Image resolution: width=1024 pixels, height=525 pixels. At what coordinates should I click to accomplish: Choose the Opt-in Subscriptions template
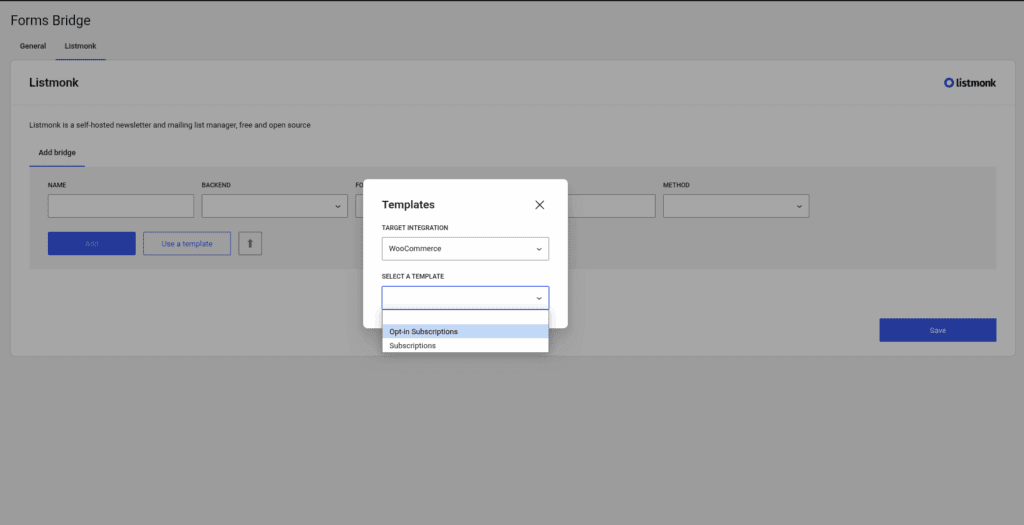click(465, 331)
